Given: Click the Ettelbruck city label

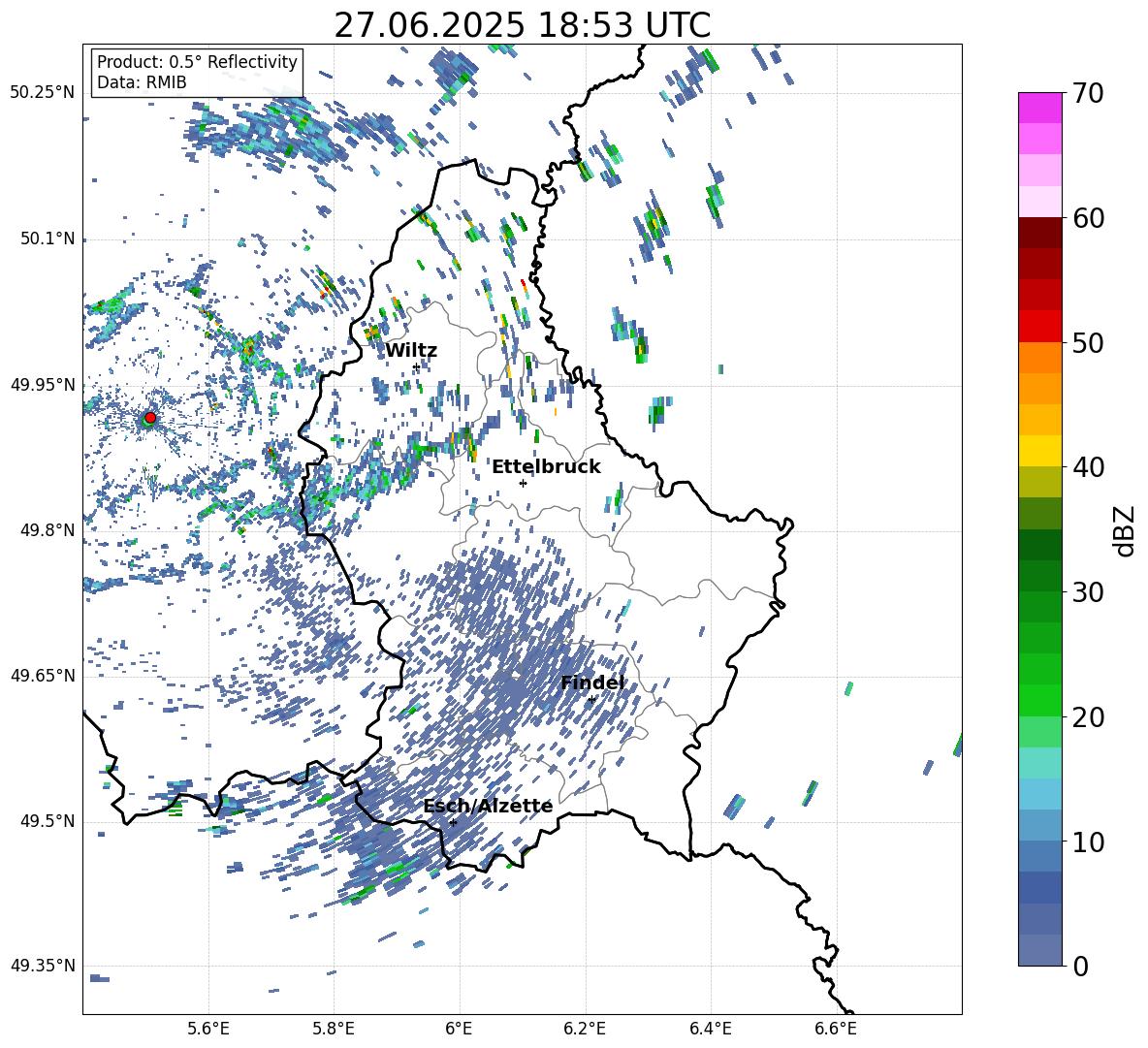Looking at the screenshot, I should point(546,467).
